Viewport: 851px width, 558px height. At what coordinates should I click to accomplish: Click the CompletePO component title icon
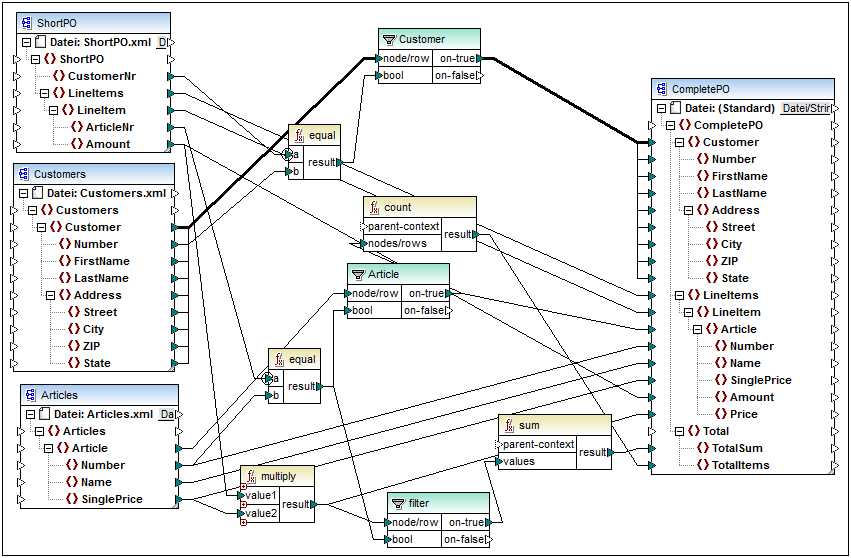661,90
